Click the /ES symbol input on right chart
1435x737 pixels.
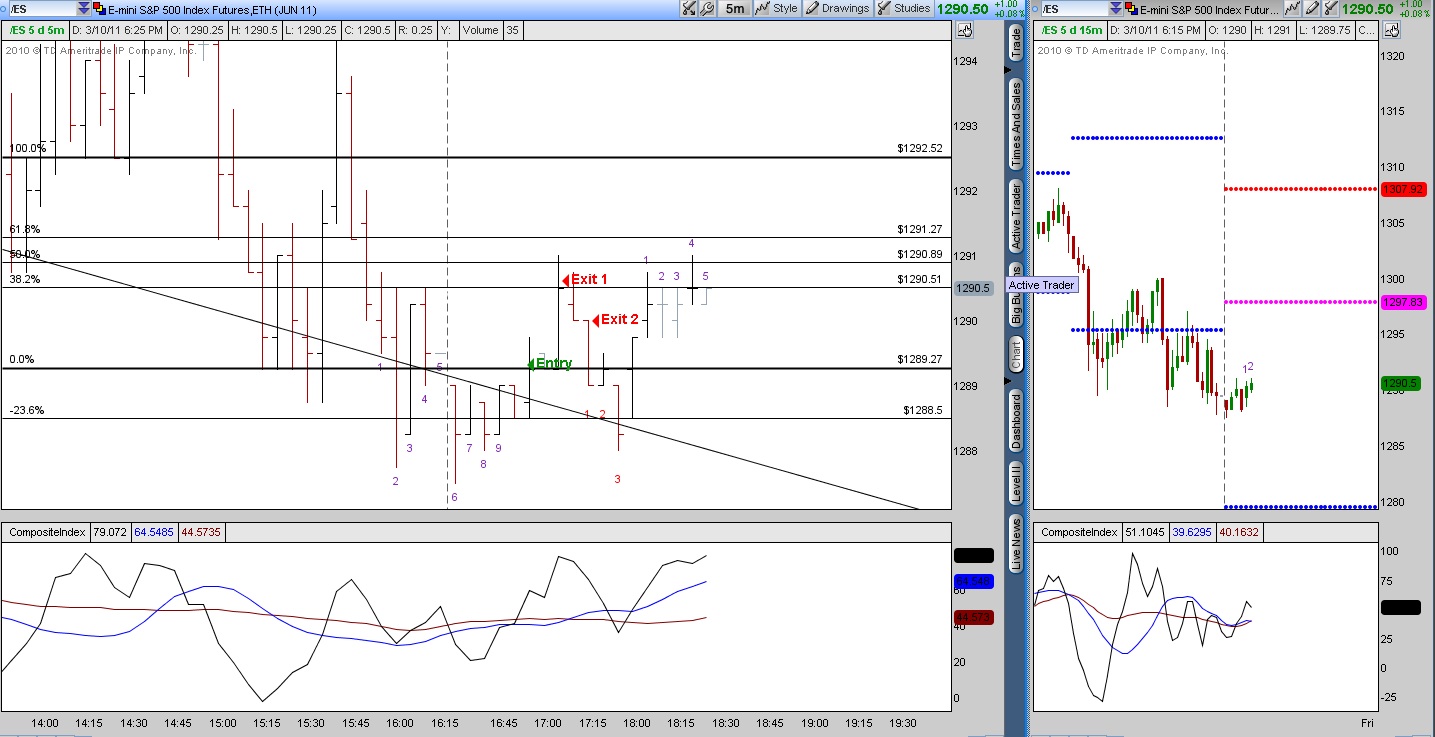click(x=1076, y=9)
